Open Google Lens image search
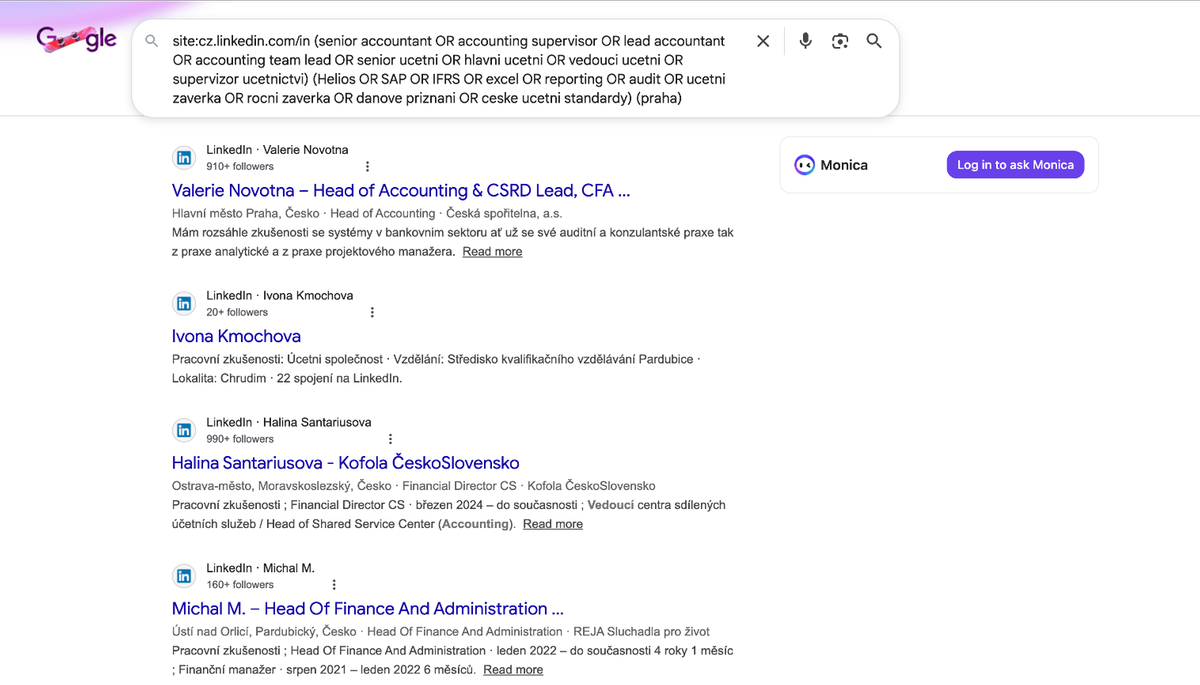Viewport: 1200px width, 685px height. 840,41
